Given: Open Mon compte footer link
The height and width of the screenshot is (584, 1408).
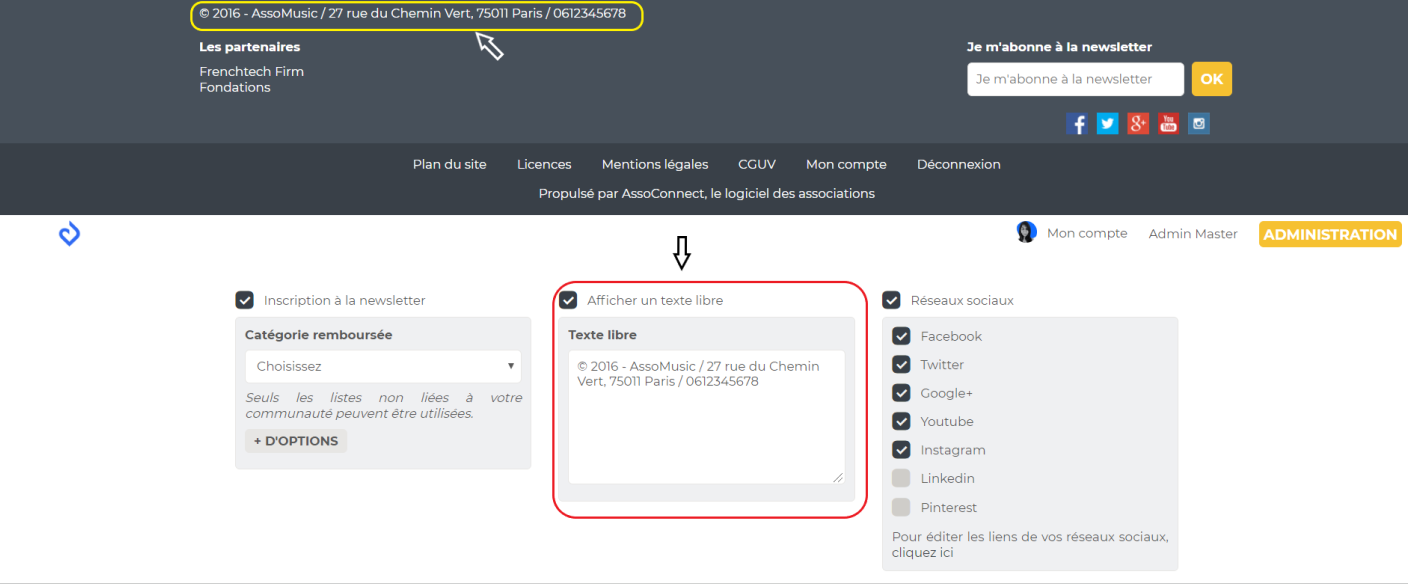Looking at the screenshot, I should (x=846, y=164).
